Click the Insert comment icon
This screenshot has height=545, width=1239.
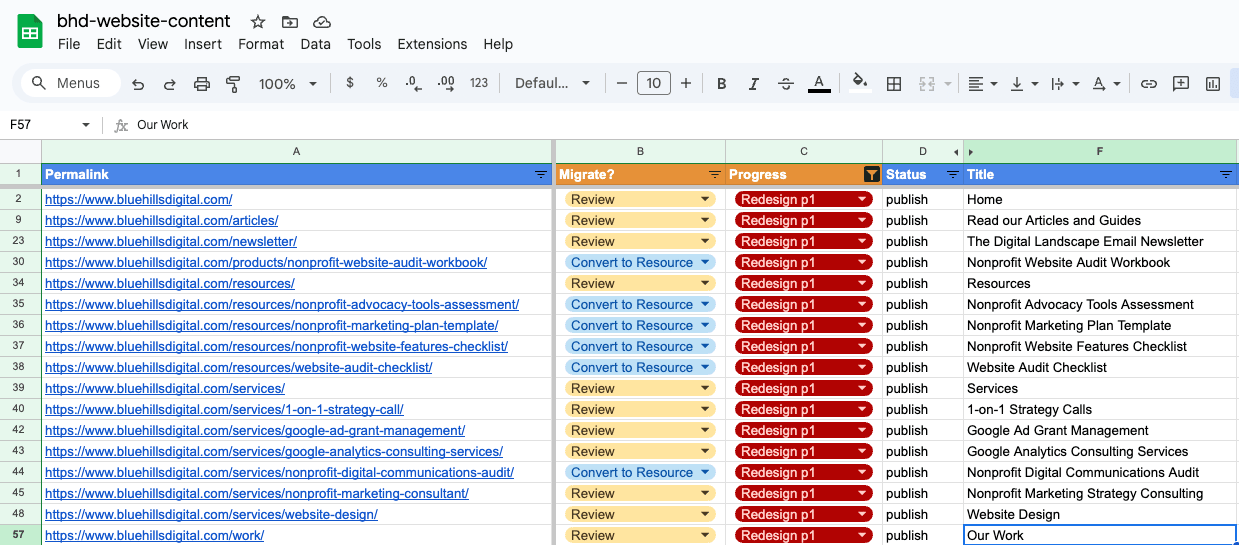1181,84
